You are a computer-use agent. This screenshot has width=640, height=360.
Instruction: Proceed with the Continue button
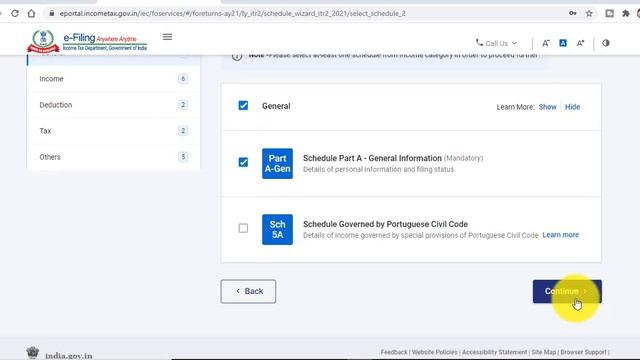pos(567,291)
